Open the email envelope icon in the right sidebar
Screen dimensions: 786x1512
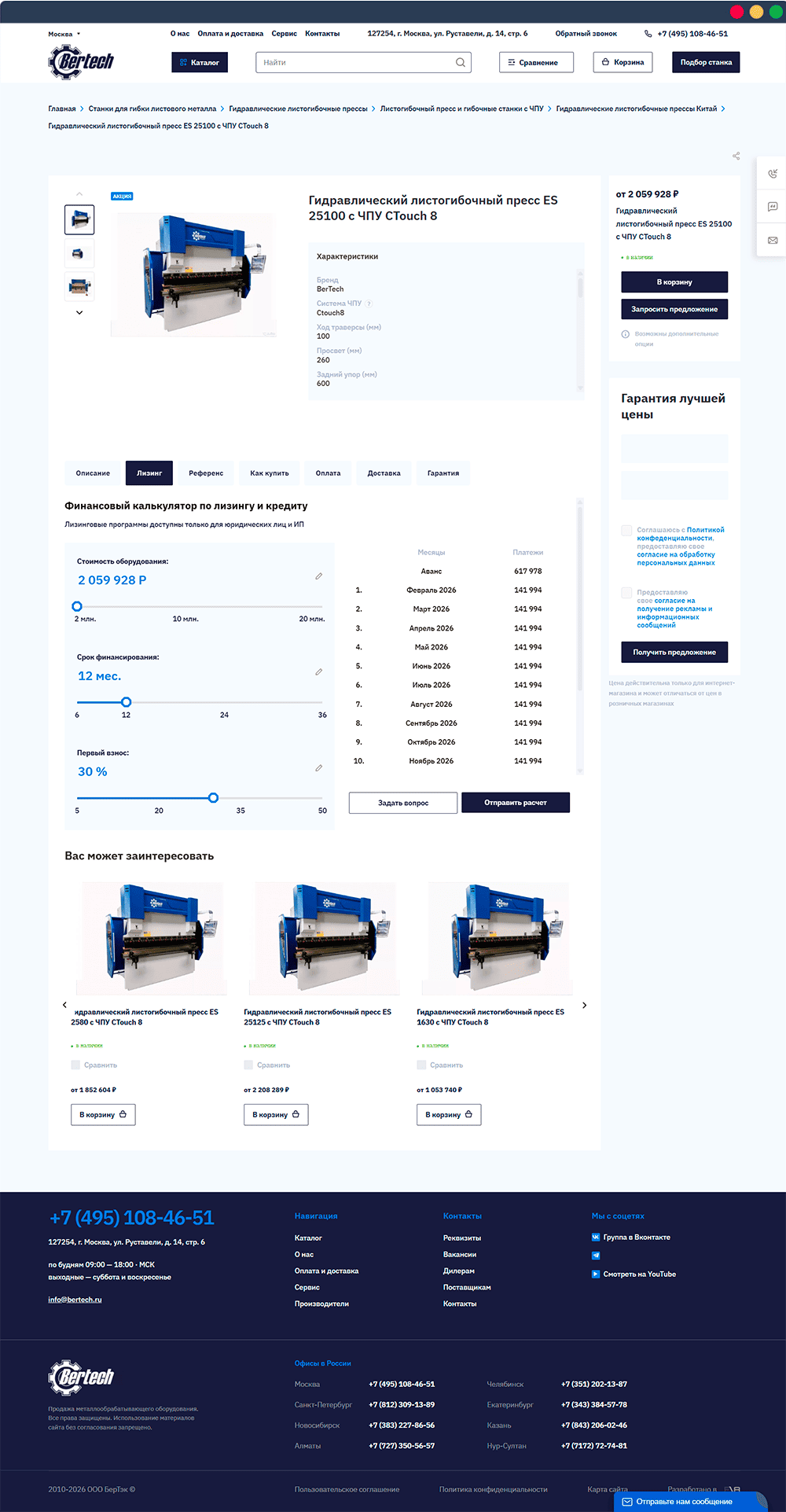pos(773,240)
